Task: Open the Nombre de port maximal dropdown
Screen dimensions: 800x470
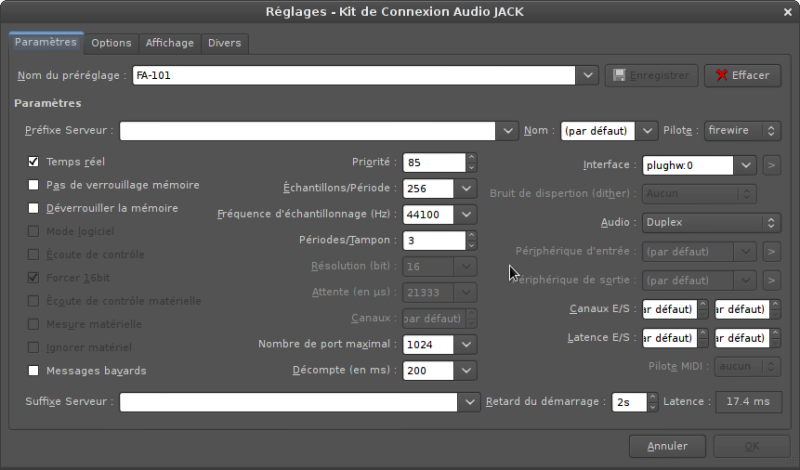Action: pyautogui.click(x=466, y=344)
